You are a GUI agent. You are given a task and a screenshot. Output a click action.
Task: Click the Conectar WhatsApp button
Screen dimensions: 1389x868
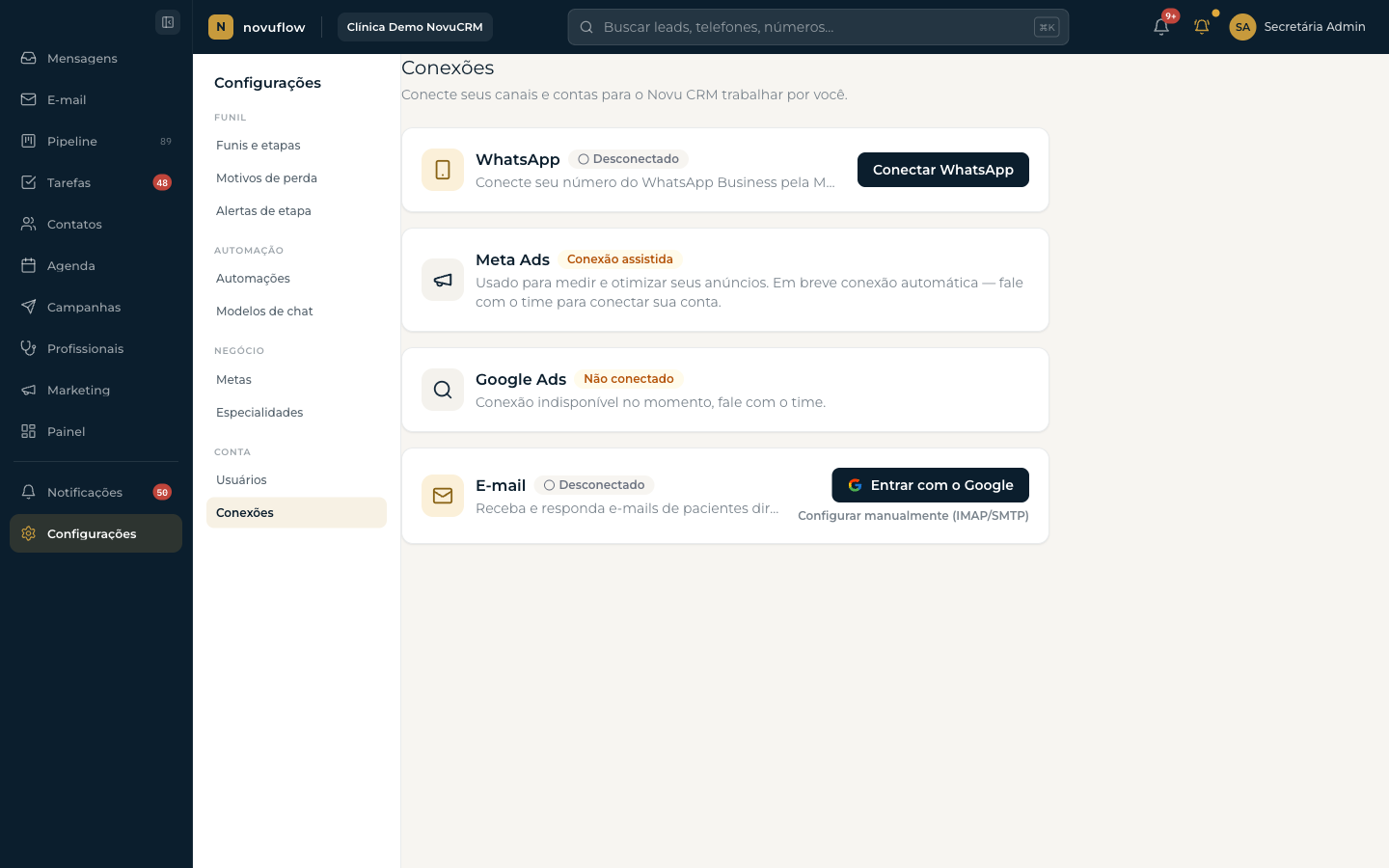click(943, 170)
